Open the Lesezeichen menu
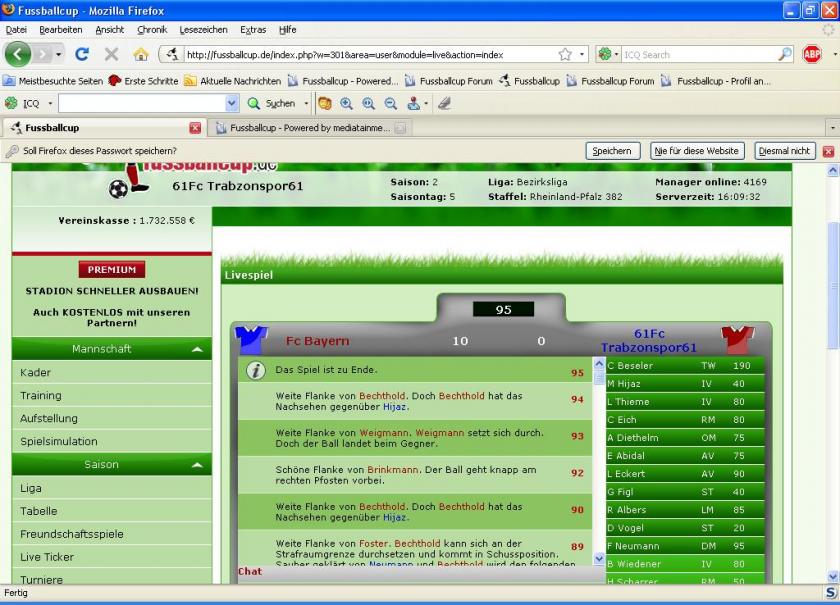The width and height of the screenshot is (840, 605). point(203,30)
